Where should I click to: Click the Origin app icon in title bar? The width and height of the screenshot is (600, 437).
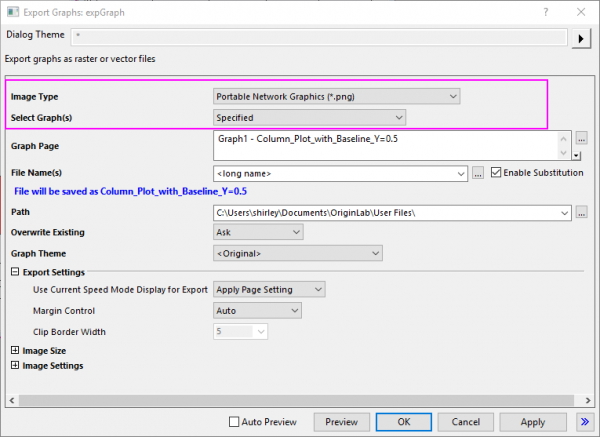(x=13, y=12)
